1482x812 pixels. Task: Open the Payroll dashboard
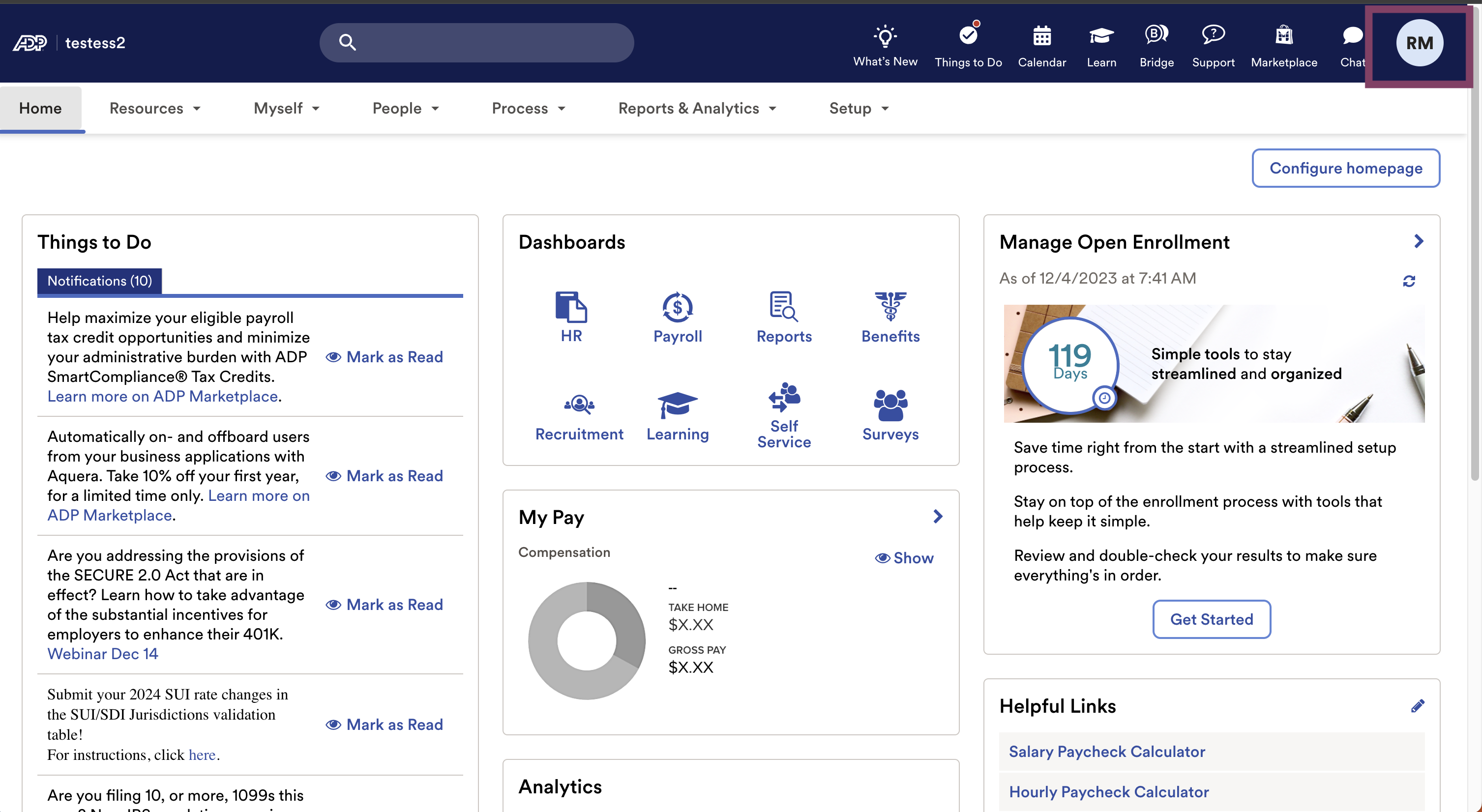pos(677,317)
